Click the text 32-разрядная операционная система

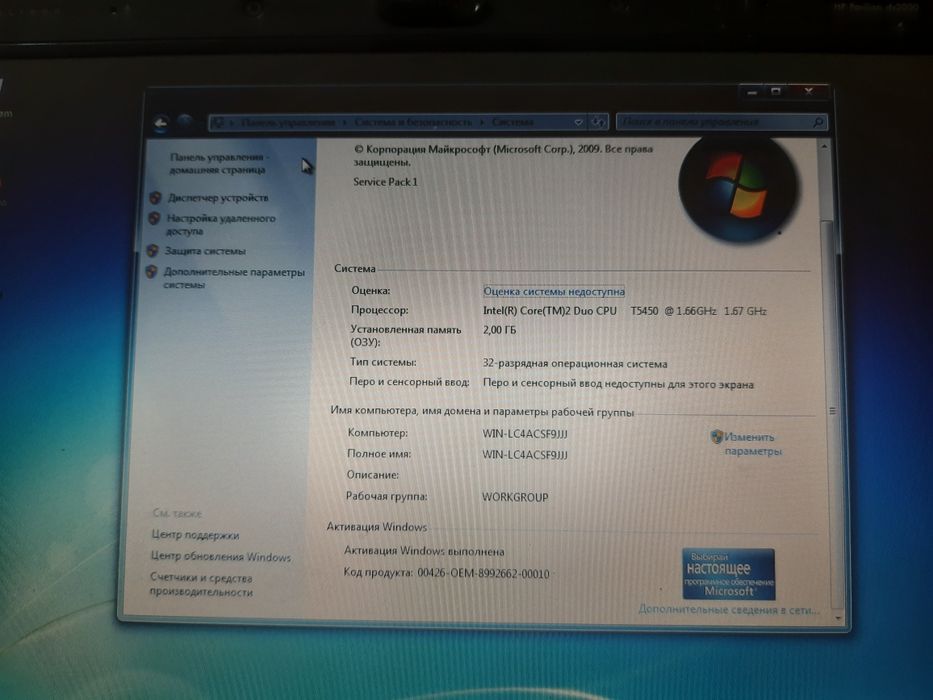point(575,364)
